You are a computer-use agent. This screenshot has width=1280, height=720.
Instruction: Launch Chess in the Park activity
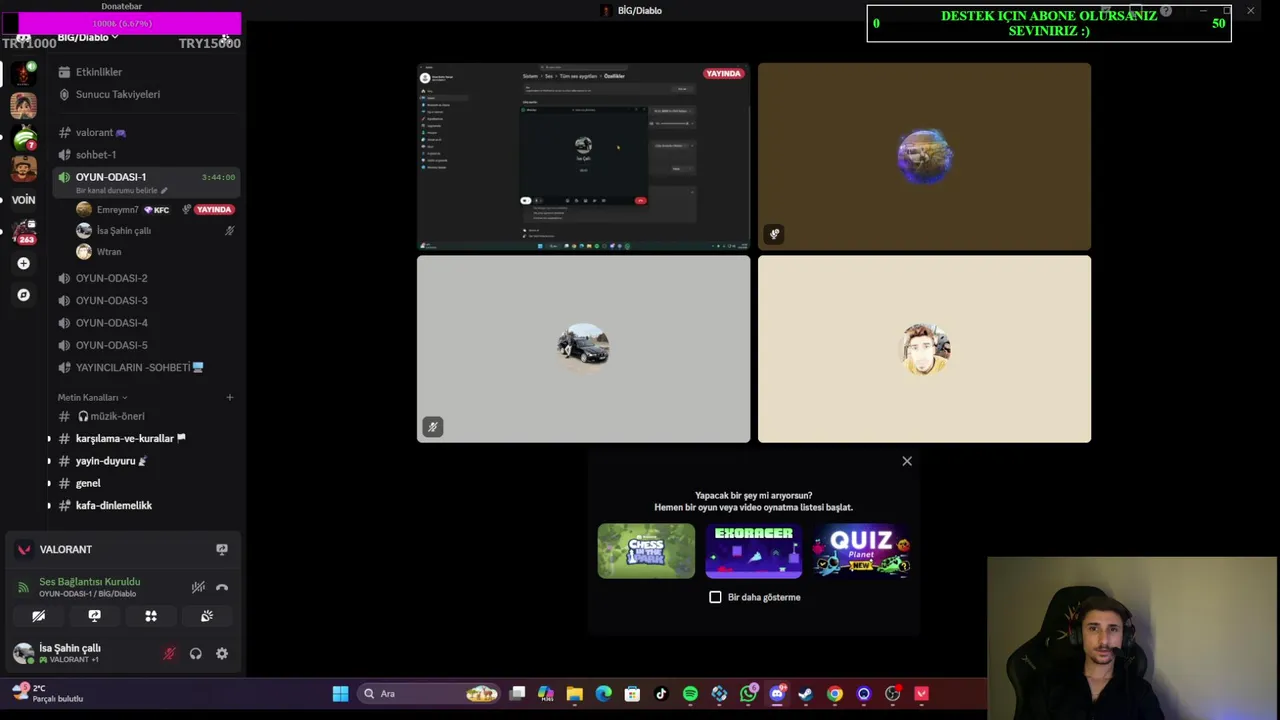pos(646,551)
